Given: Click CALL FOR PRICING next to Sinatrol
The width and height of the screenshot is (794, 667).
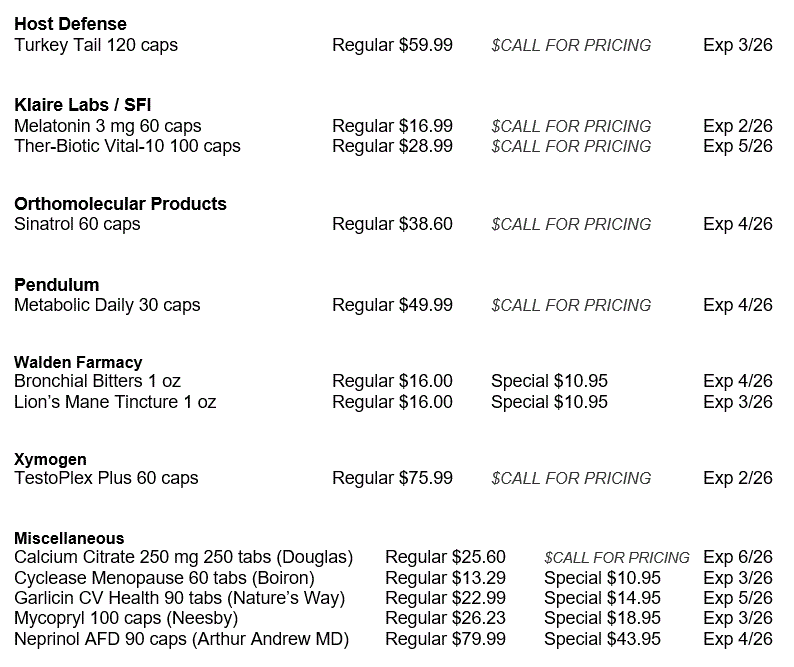Looking at the screenshot, I should click(570, 224).
